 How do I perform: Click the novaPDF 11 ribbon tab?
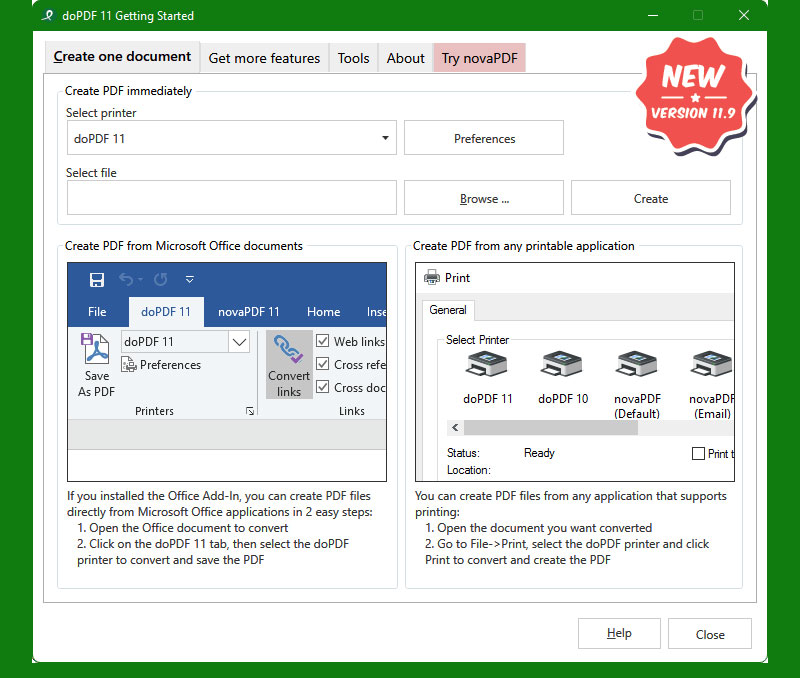(x=248, y=312)
